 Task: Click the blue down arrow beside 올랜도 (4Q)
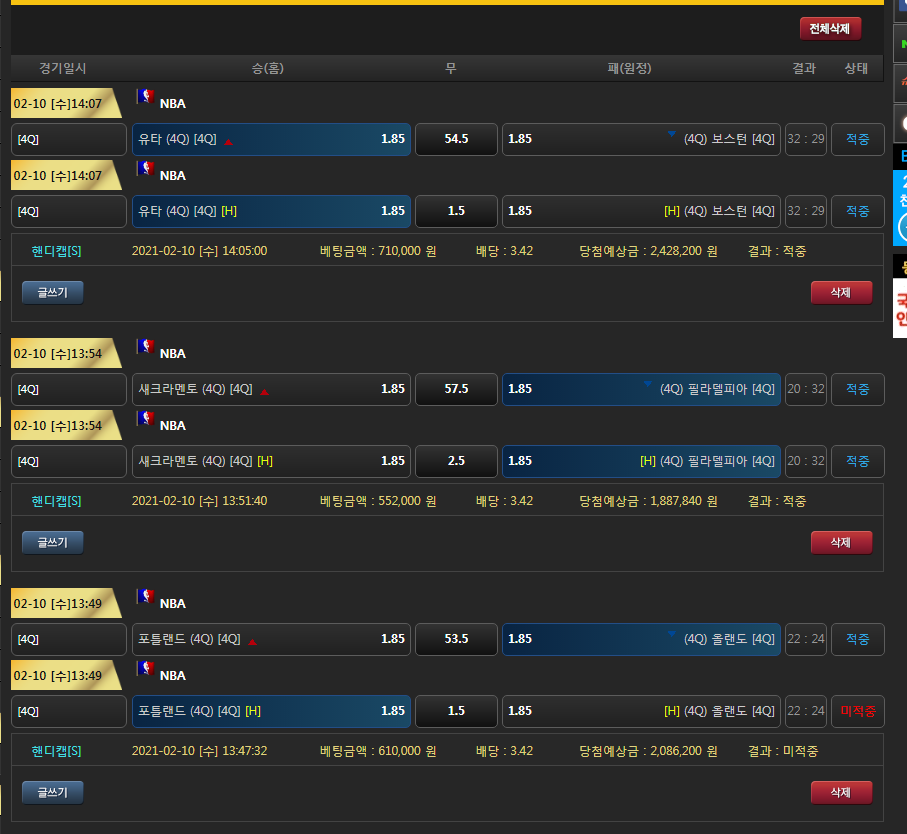point(672,634)
